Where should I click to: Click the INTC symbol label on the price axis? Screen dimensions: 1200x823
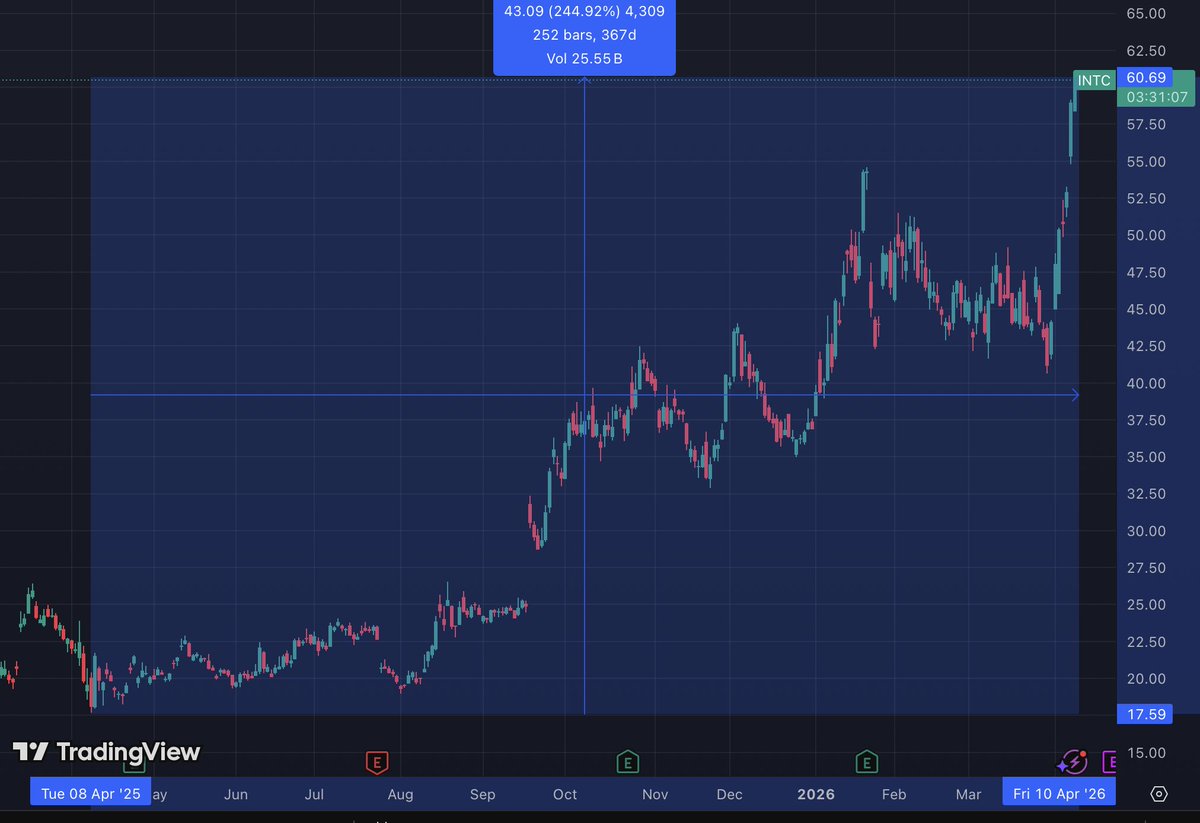pos(1094,80)
